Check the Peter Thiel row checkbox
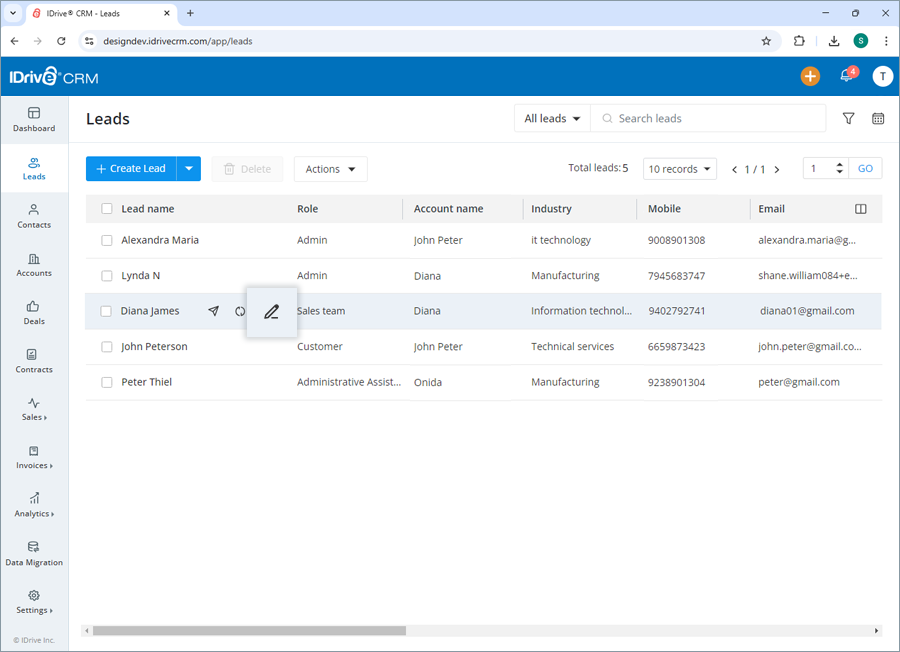 [106, 381]
